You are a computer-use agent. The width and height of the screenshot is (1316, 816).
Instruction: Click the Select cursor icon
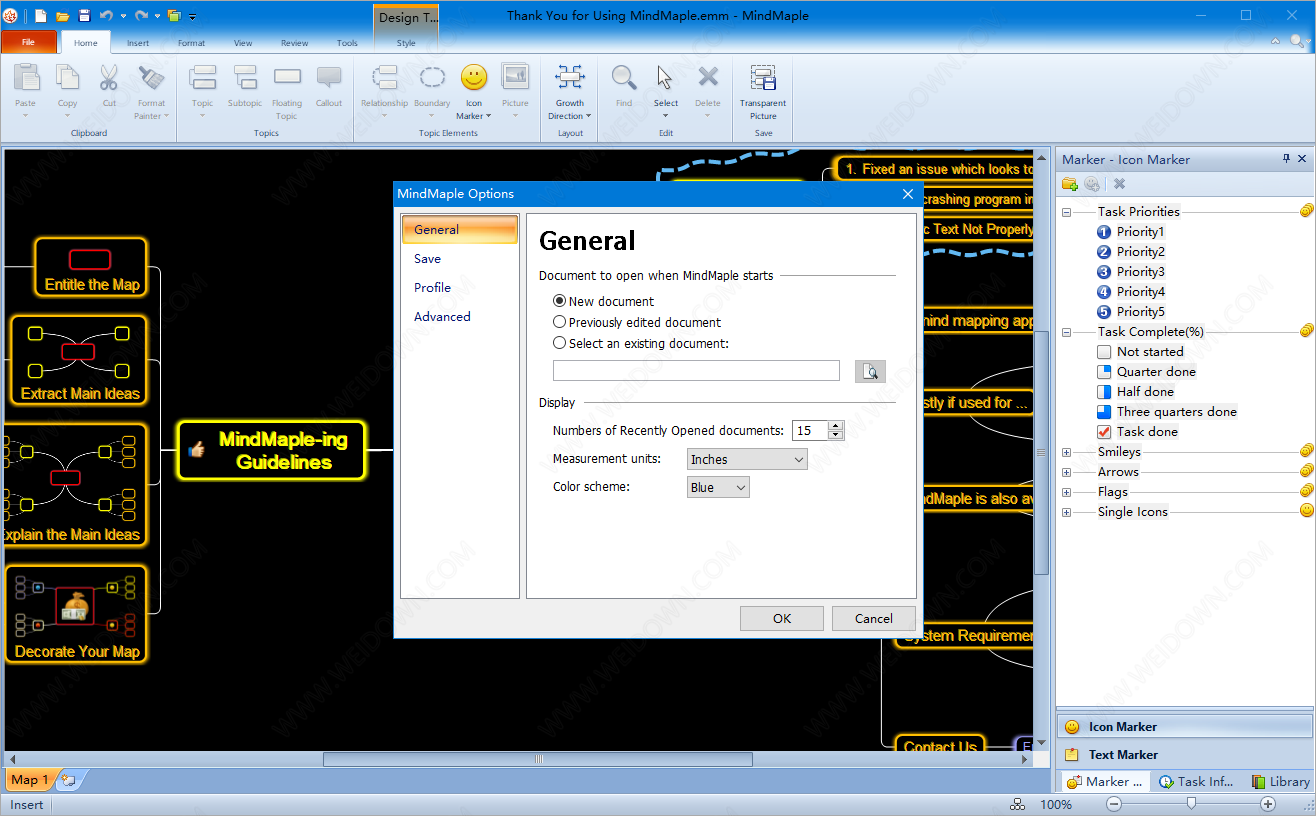click(665, 78)
